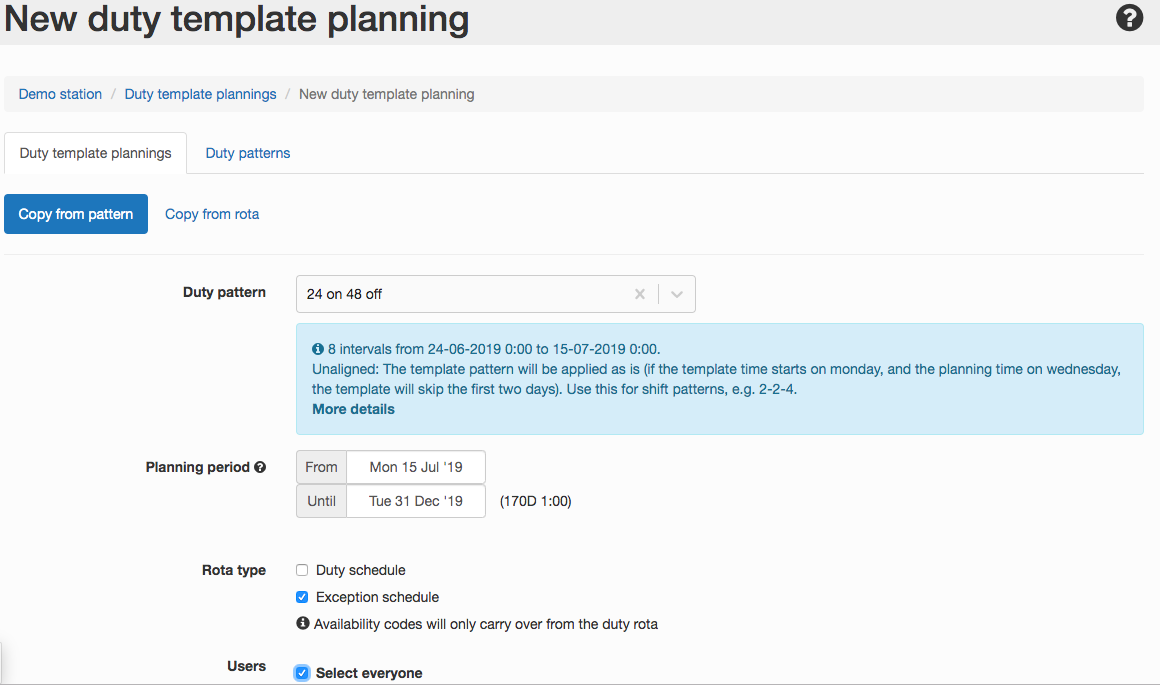Click the info icon in the blue notice
The height and width of the screenshot is (686, 1160).
click(x=318, y=349)
